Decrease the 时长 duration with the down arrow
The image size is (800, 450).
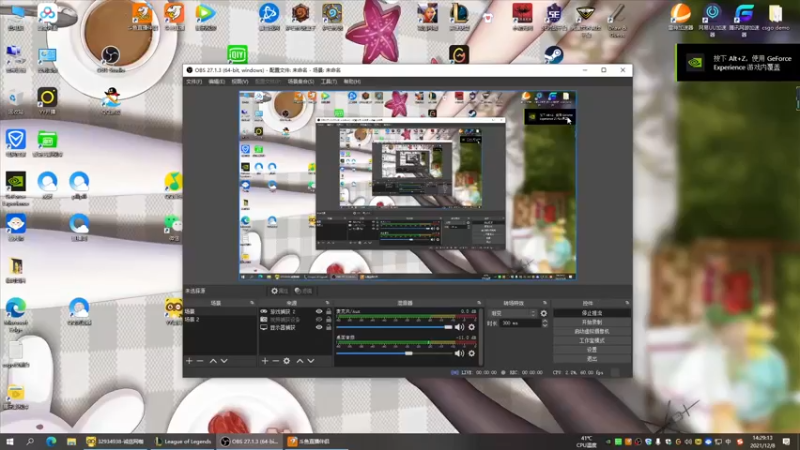point(544,325)
